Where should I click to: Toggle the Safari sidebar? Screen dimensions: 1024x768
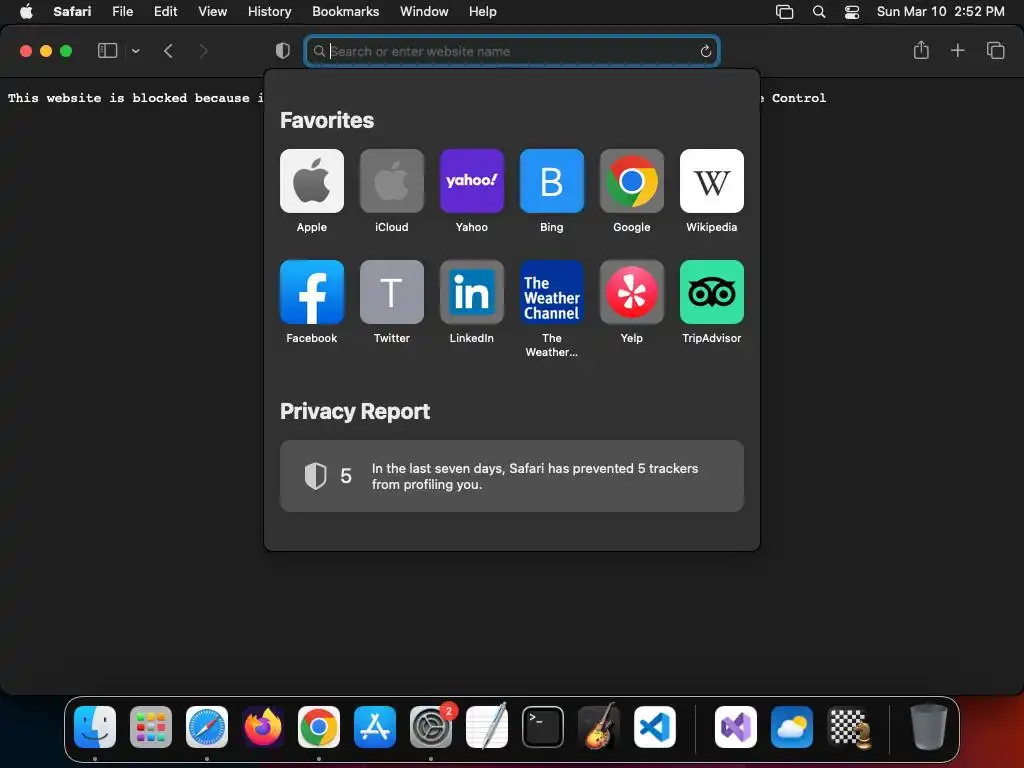[x=107, y=51]
